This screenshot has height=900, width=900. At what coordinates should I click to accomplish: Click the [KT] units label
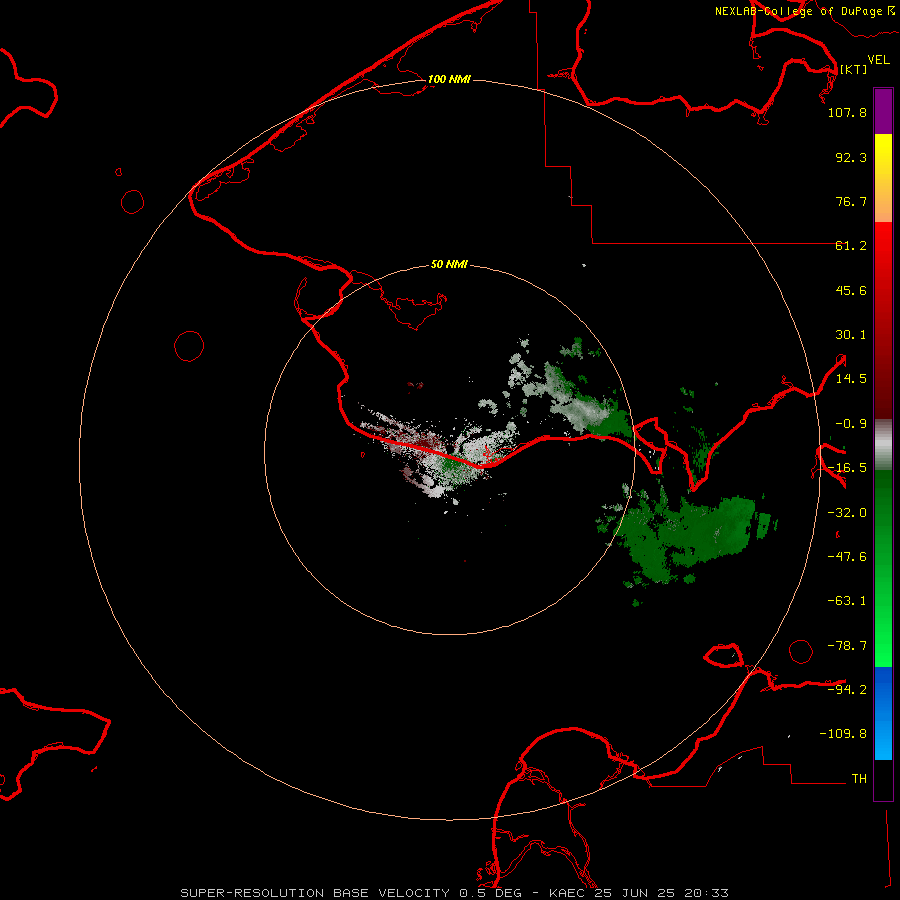(x=853, y=69)
